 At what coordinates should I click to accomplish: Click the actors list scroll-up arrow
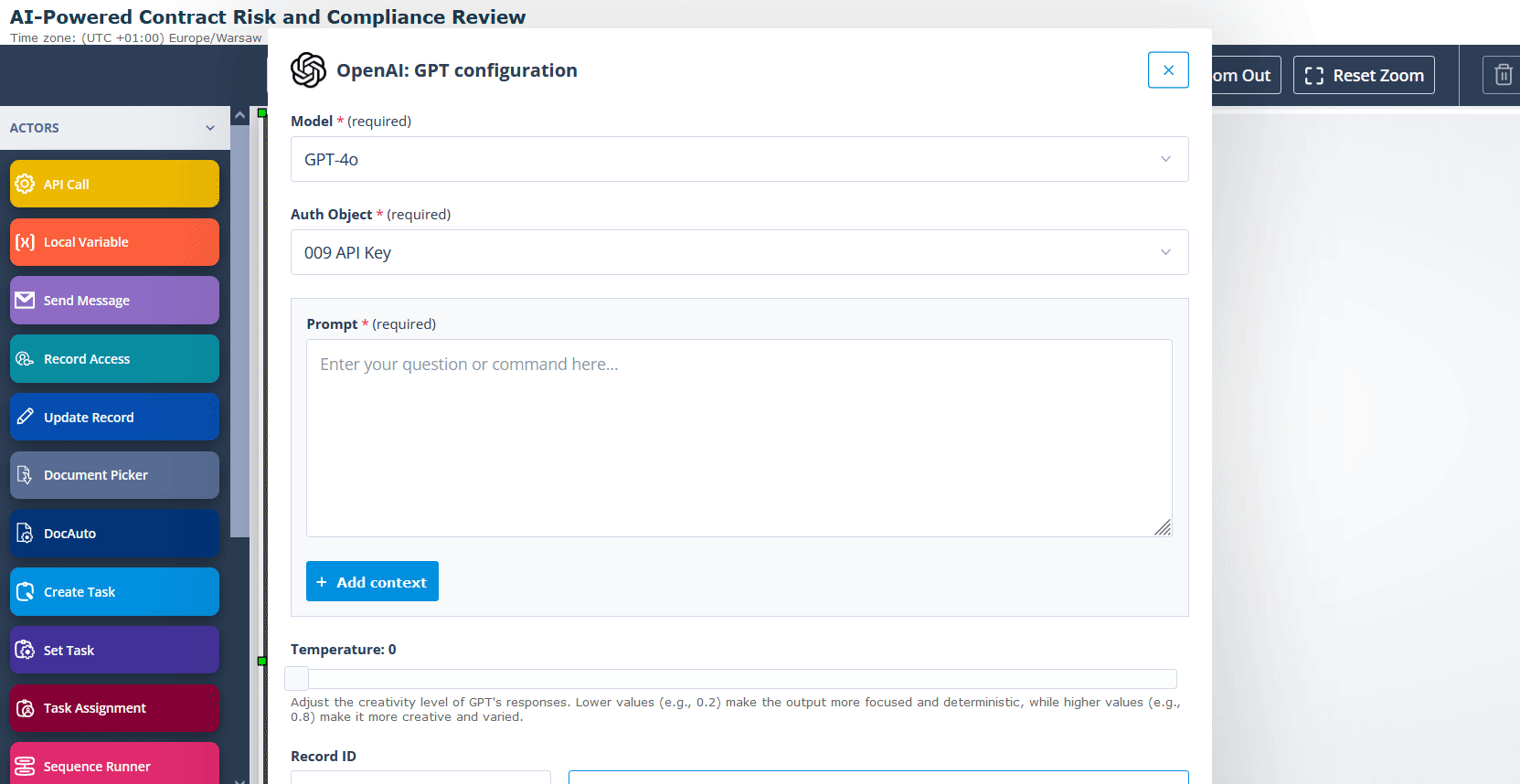coord(239,116)
